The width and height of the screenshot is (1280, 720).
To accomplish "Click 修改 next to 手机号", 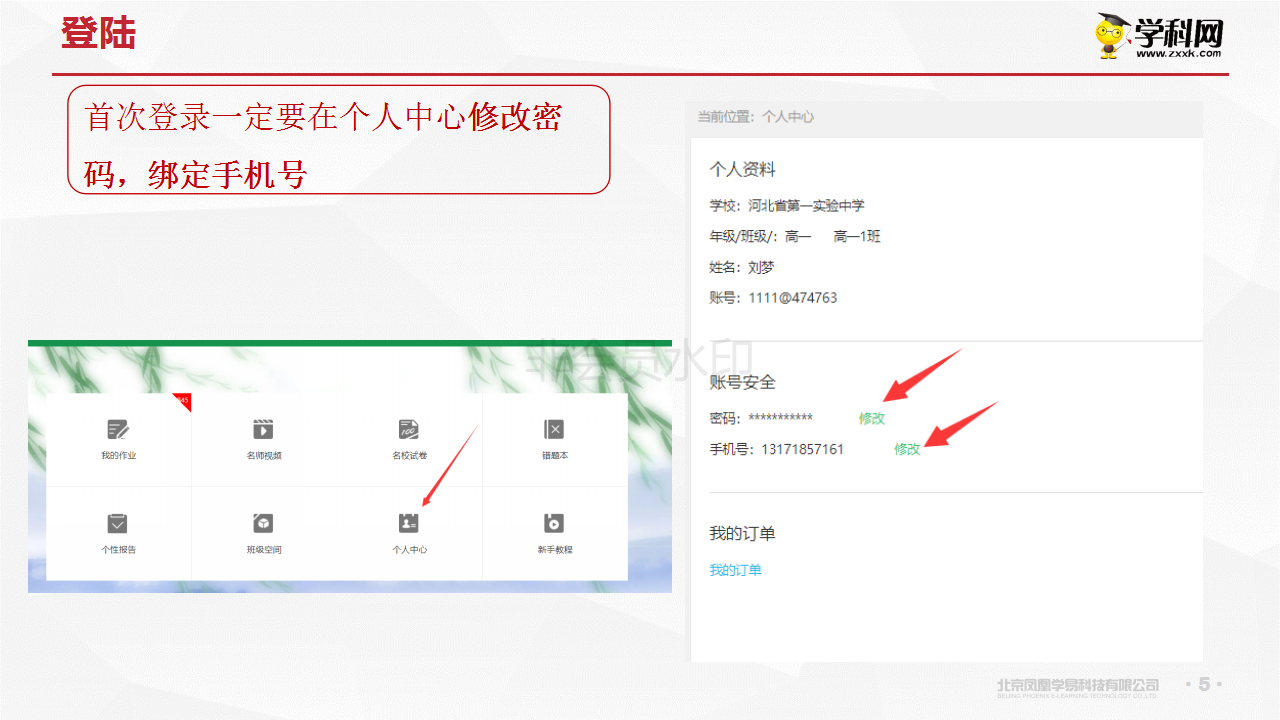I will coord(905,450).
